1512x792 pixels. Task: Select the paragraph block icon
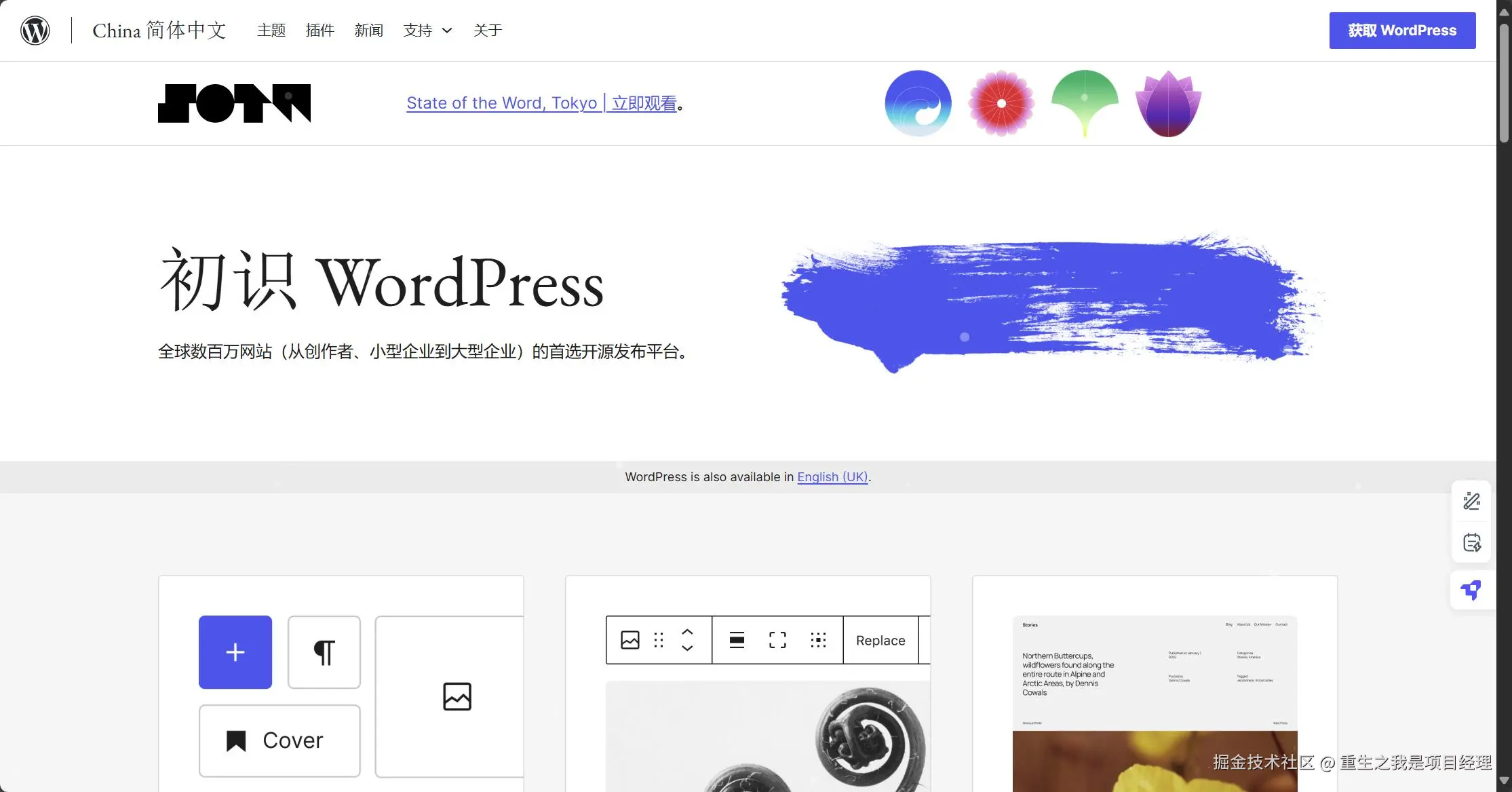[x=324, y=652]
